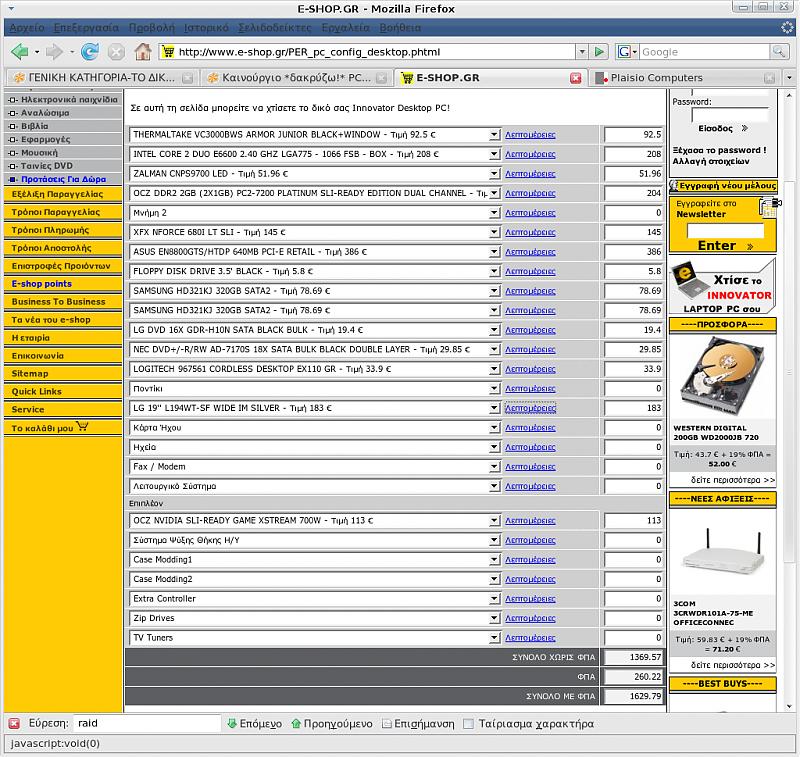Open the ASUS EN8800GTS graphics card dropdown
This screenshot has width=800, height=757.
(x=493, y=252)
